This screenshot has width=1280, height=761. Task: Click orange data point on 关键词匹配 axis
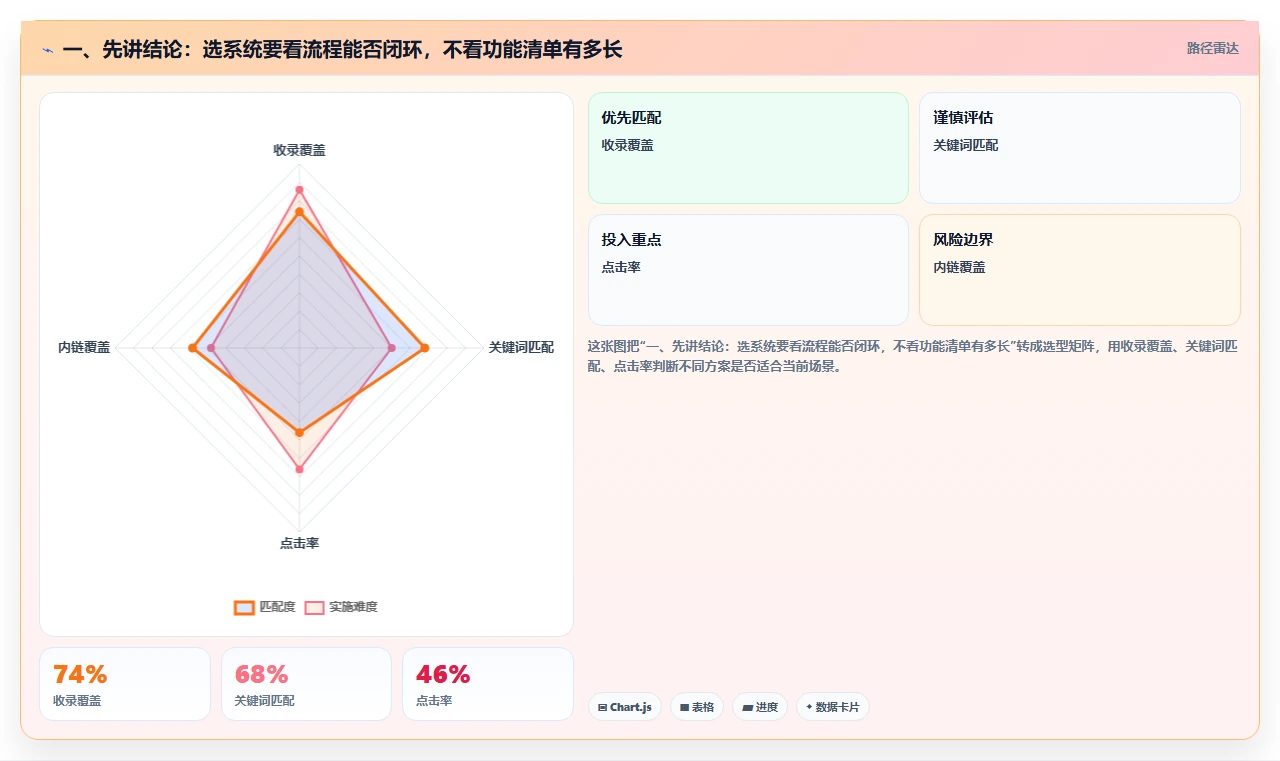click(x=425, y=348)
